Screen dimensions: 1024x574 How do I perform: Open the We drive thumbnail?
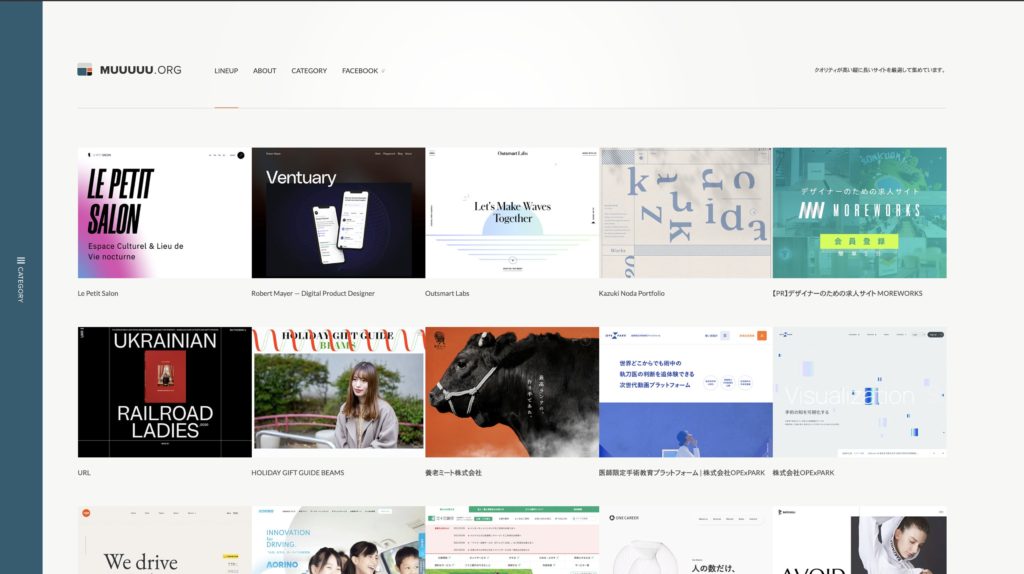pos(164,540)
